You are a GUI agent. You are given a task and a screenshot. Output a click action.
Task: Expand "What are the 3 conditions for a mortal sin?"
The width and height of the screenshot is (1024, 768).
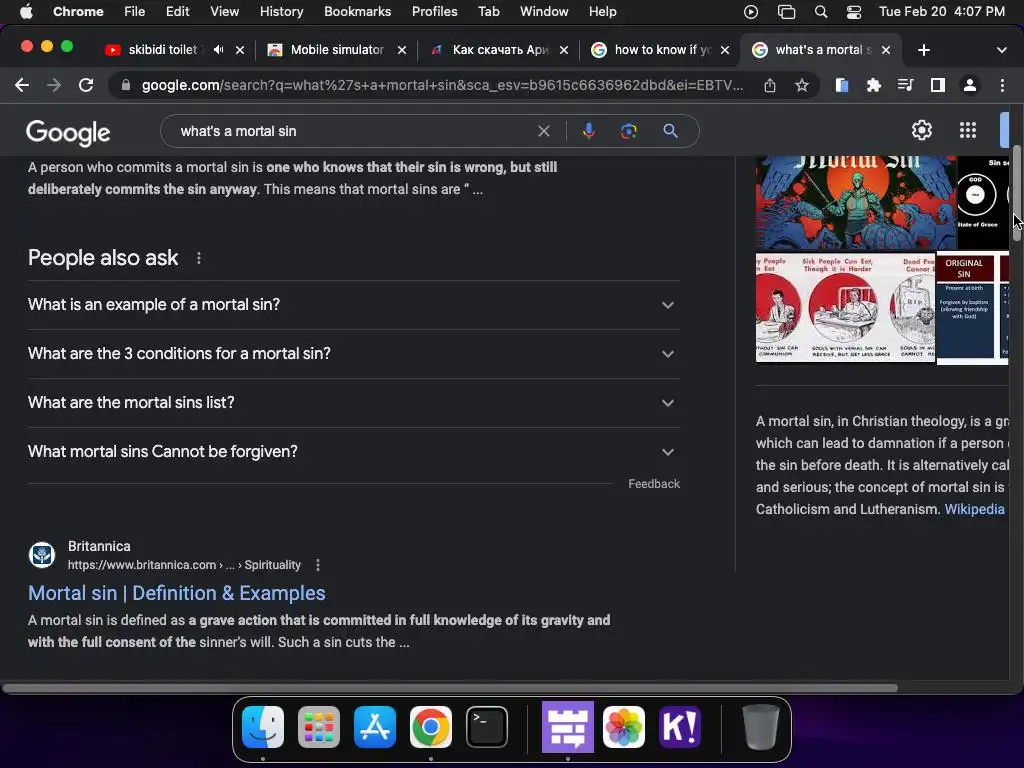pos(353,354)
